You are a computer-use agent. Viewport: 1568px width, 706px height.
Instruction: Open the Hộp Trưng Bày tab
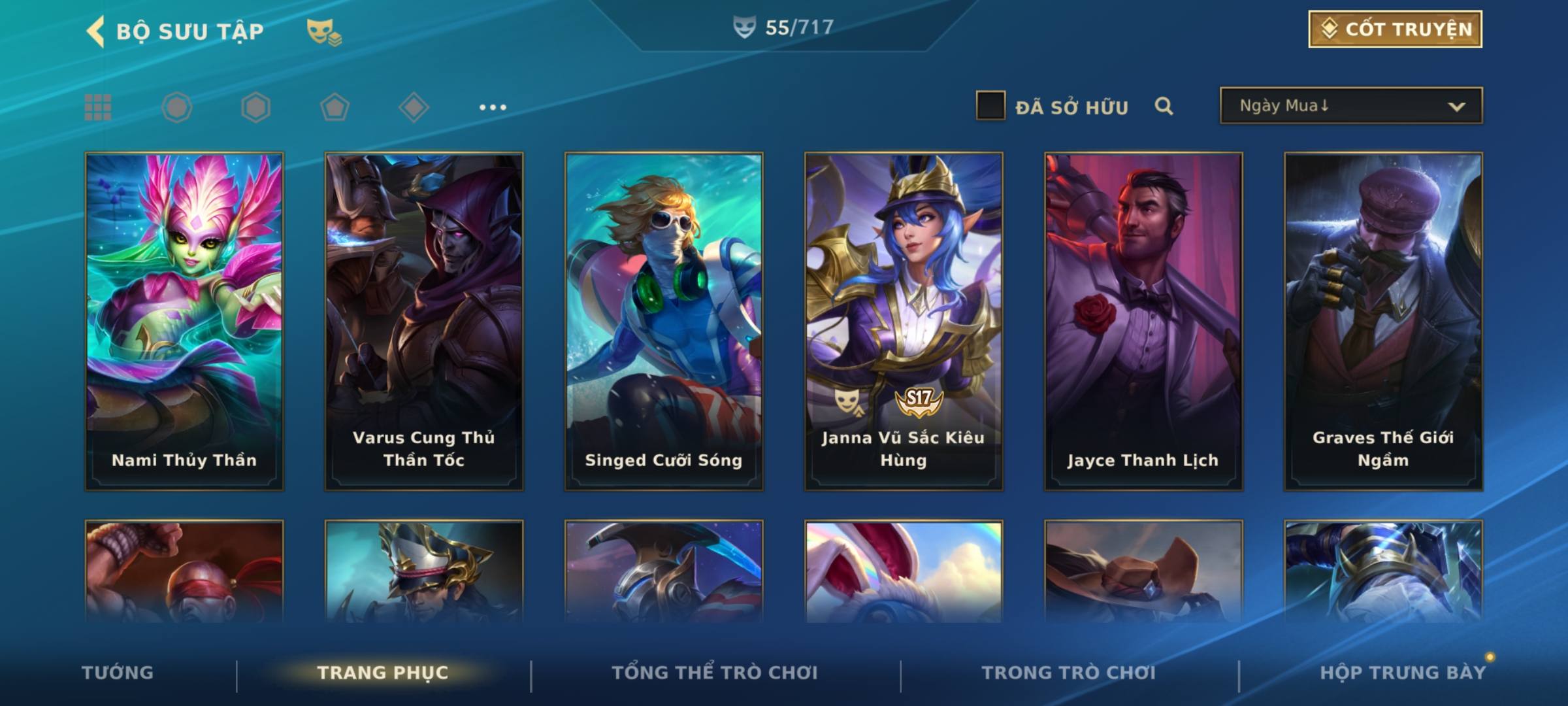[x=1403, y=672]
